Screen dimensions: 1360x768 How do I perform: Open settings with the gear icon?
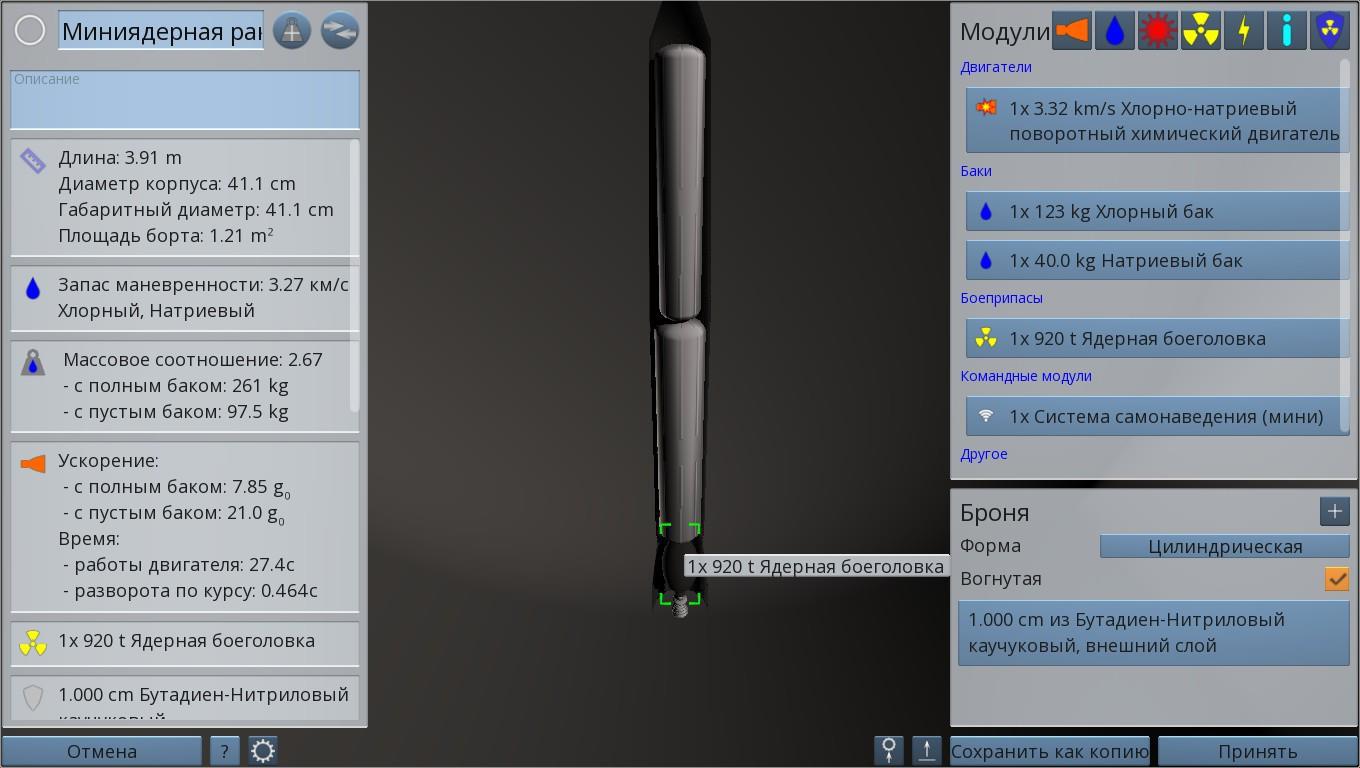click(263, 751)
